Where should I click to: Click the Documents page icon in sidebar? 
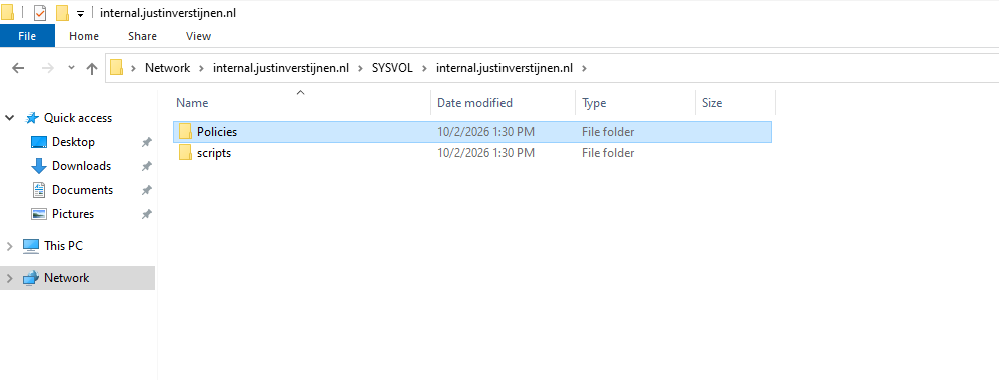[x=39, y=190]
